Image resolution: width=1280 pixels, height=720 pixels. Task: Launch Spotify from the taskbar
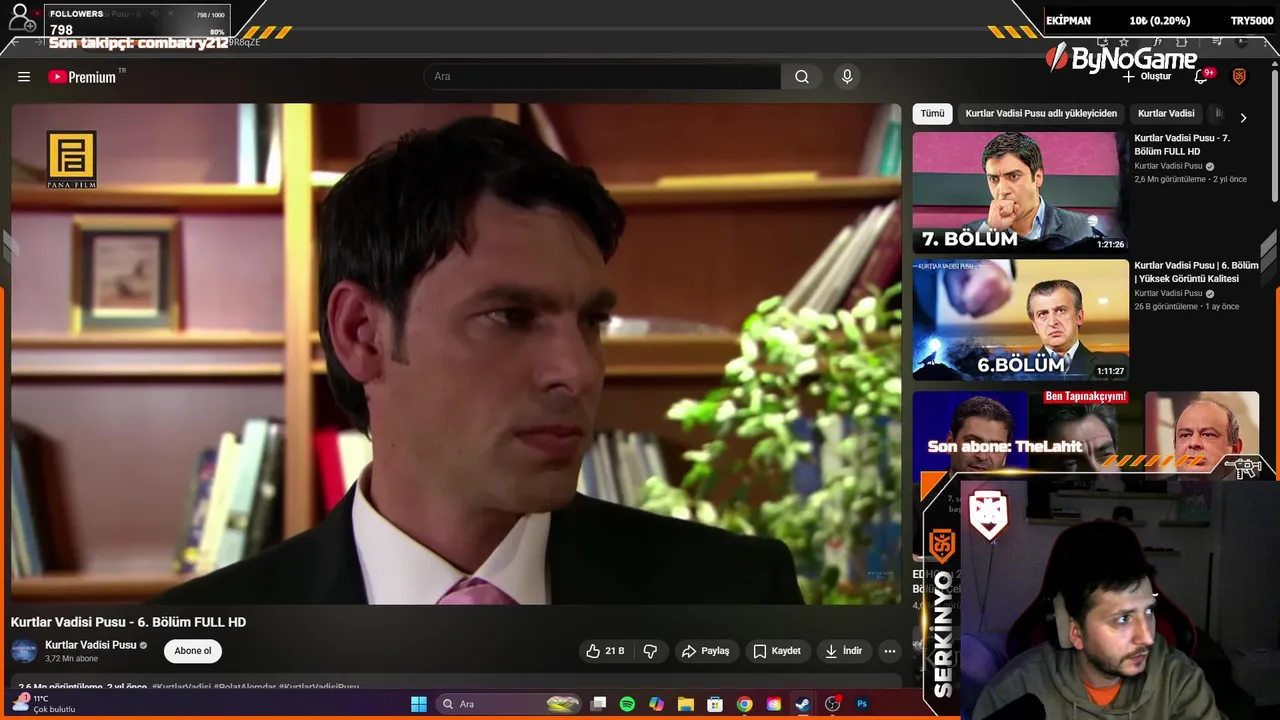pyautogui.click(x=627, y=704)
